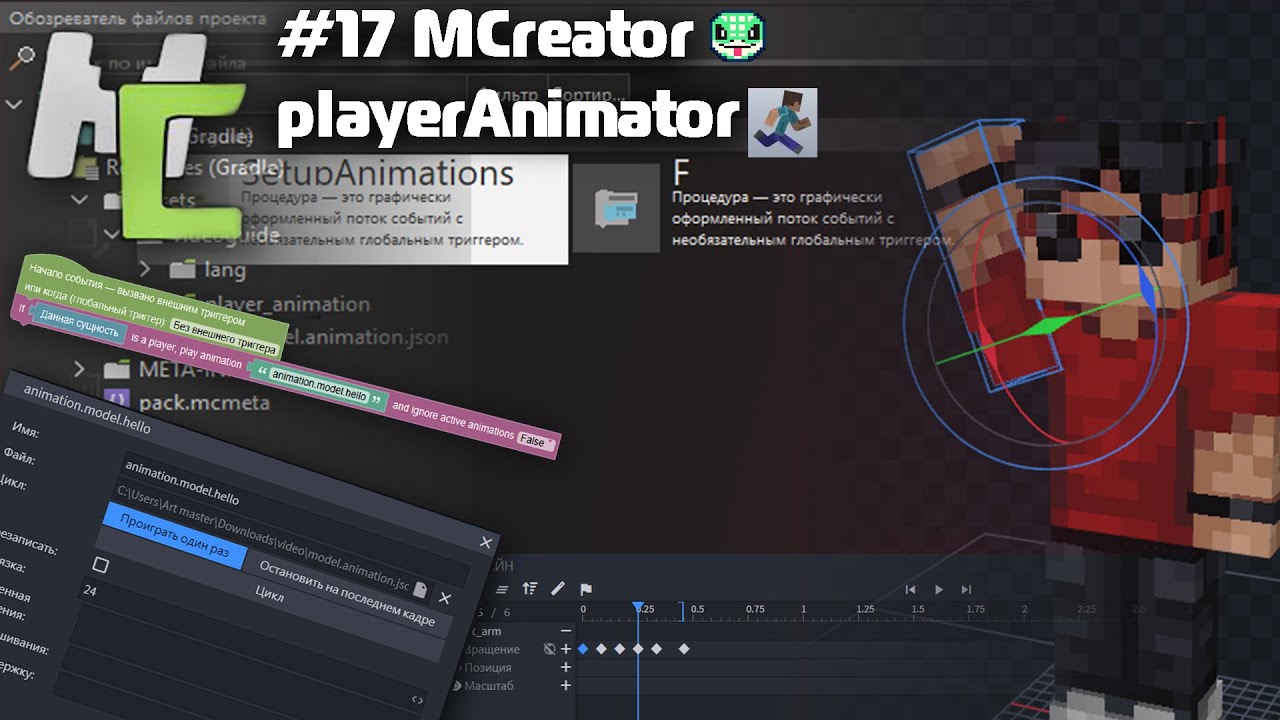Remove arm animator with minus icon

[565, 631]
